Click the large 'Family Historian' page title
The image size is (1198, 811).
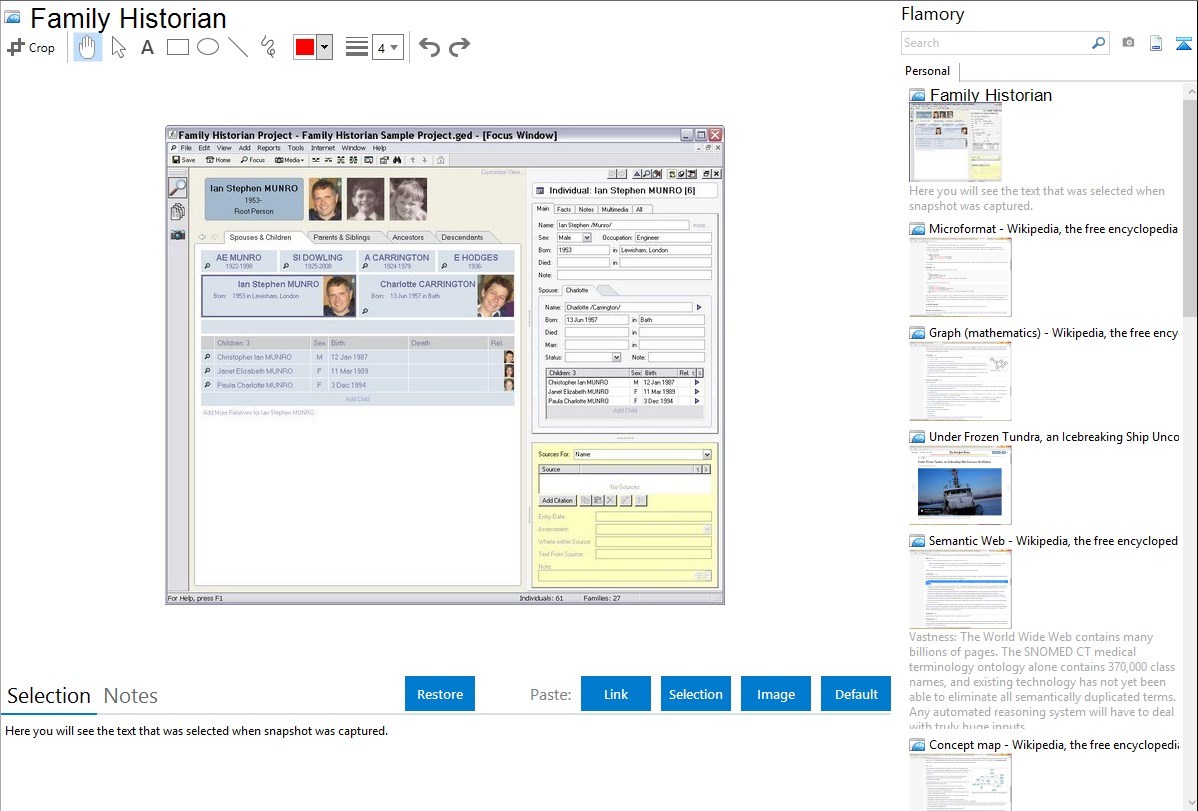[128, 18]
